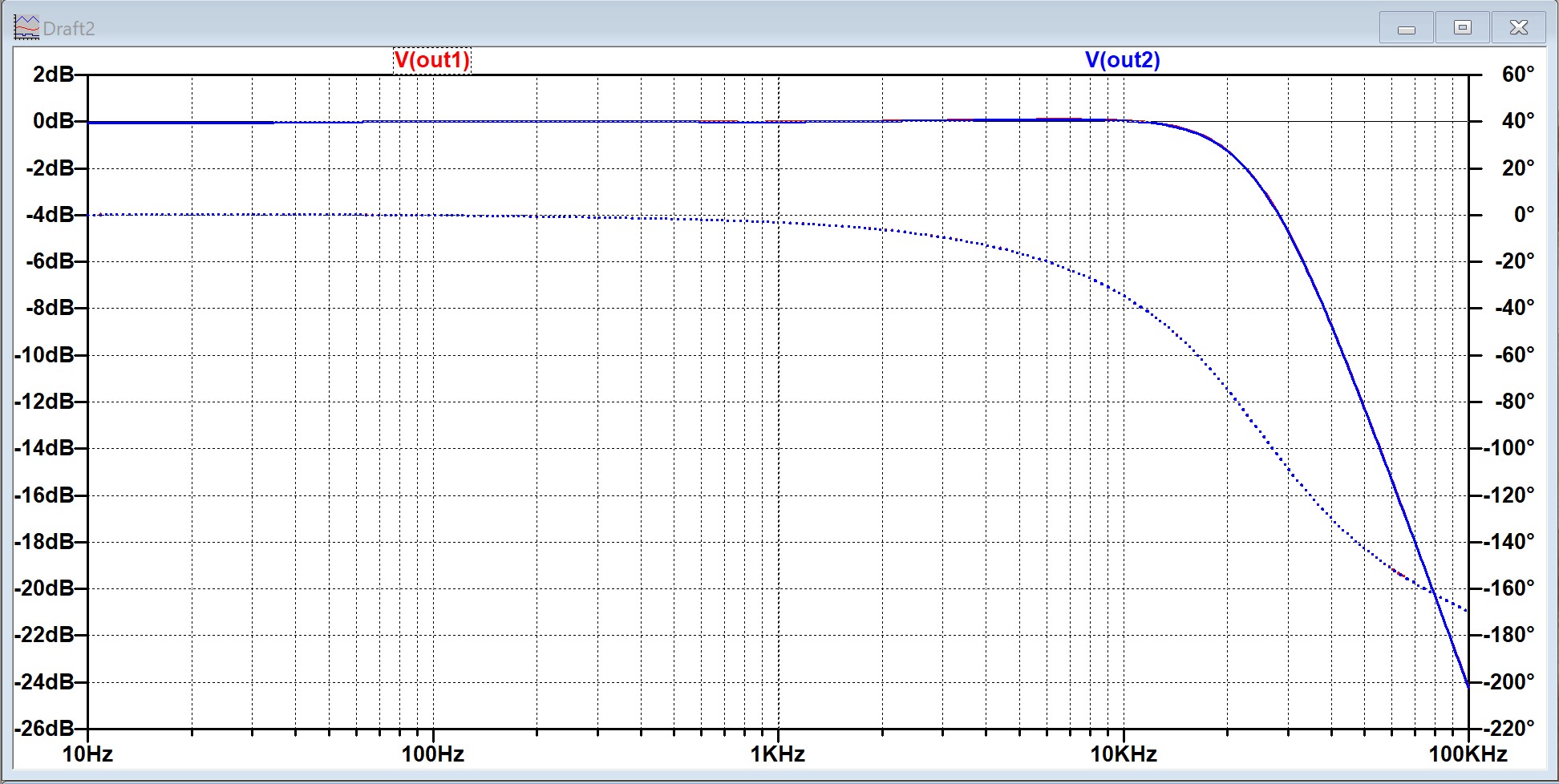Click the 100KHz frequency axis label
The height and width of the screenshot is (784, 1559).
[1468, 754]
